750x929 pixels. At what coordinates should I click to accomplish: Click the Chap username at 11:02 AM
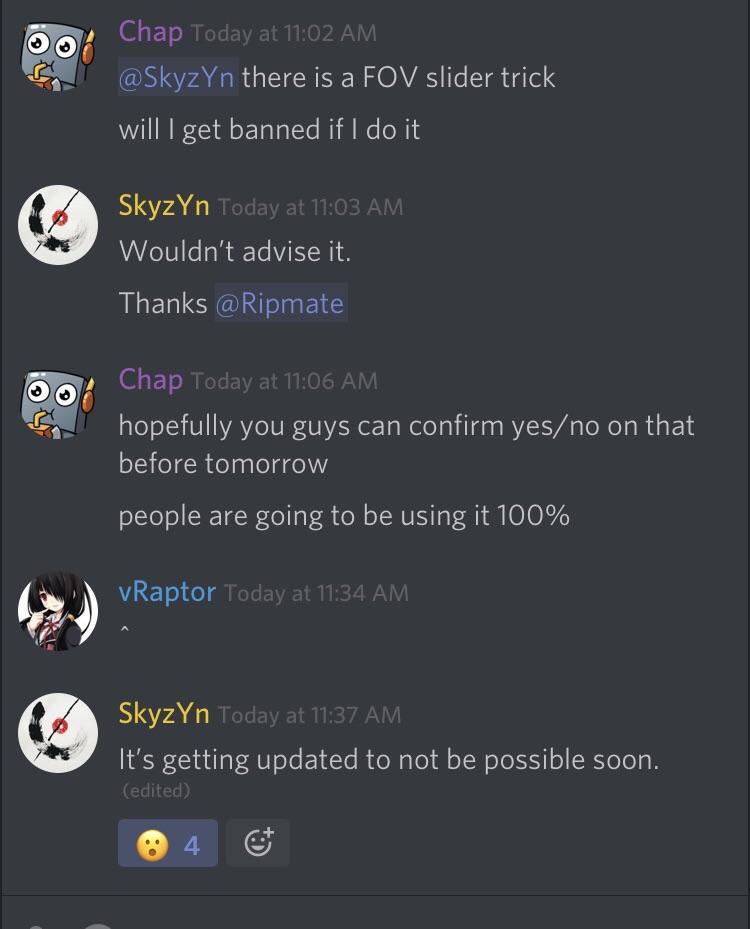point(150,32)
